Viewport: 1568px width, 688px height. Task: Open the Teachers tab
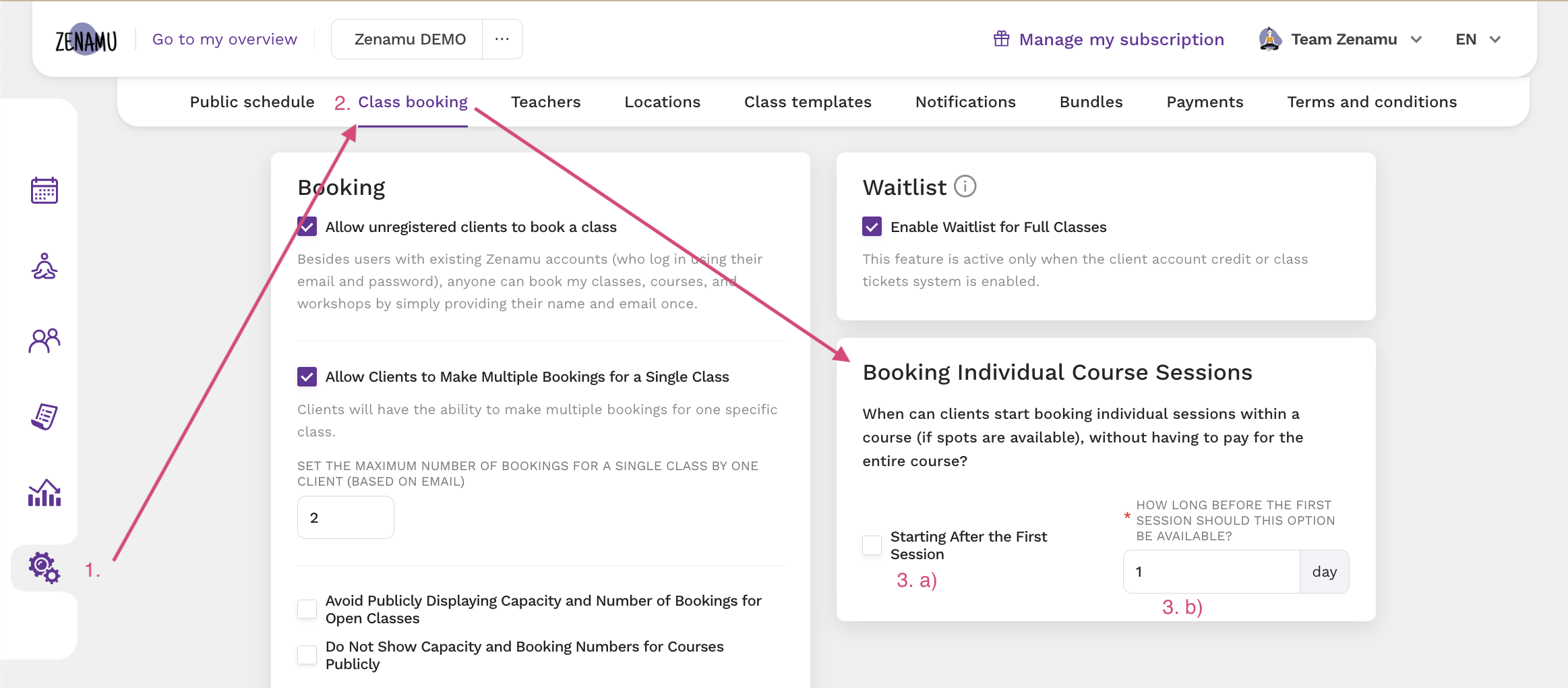pyautogui.click(x=546, y=102)
